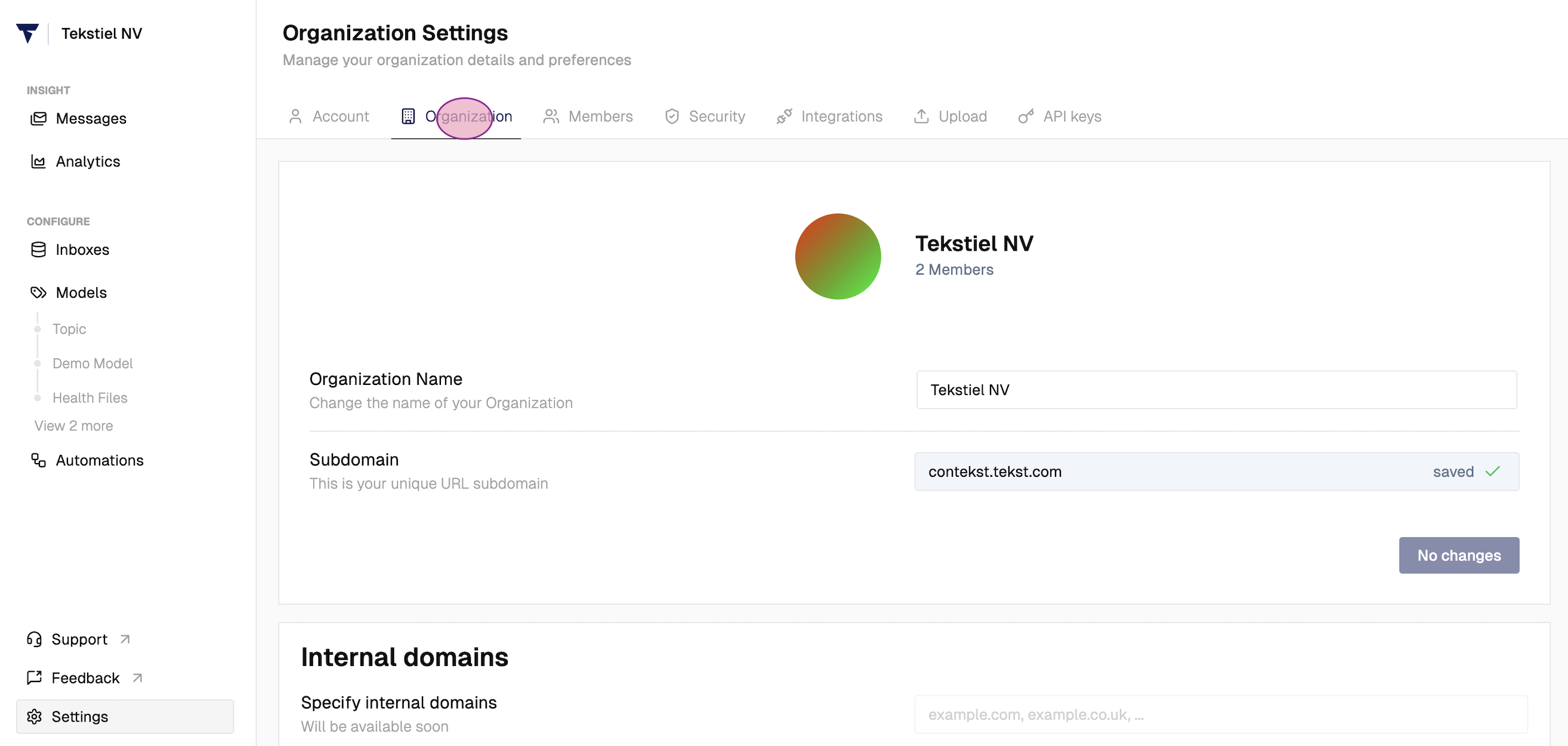Click the Organization Settings heading
Screen dimensions: 1568x746
(x=395, y=33)
